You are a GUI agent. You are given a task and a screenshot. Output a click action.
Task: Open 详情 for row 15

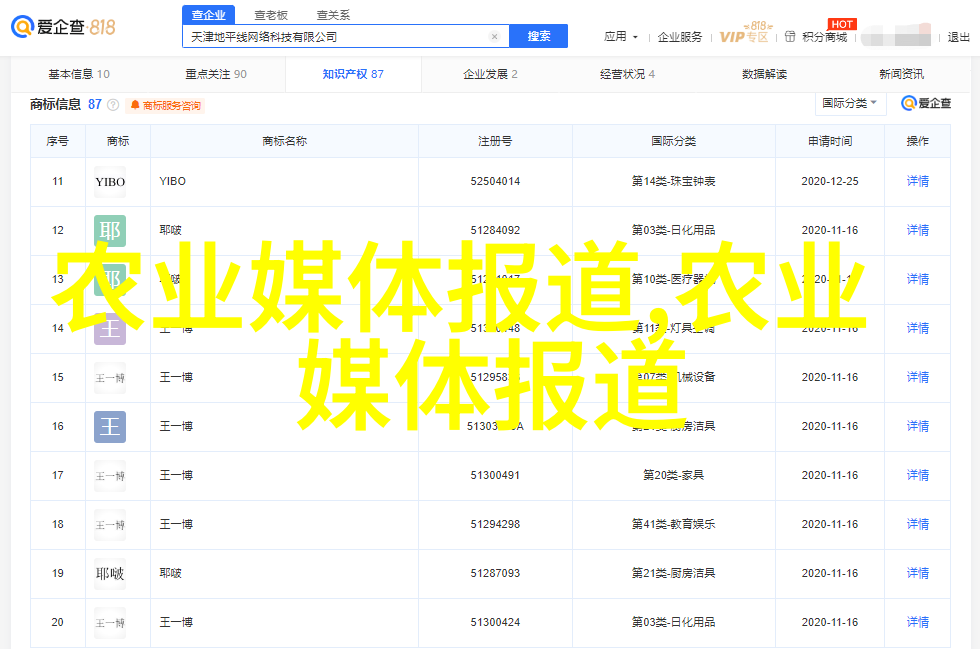918,377
